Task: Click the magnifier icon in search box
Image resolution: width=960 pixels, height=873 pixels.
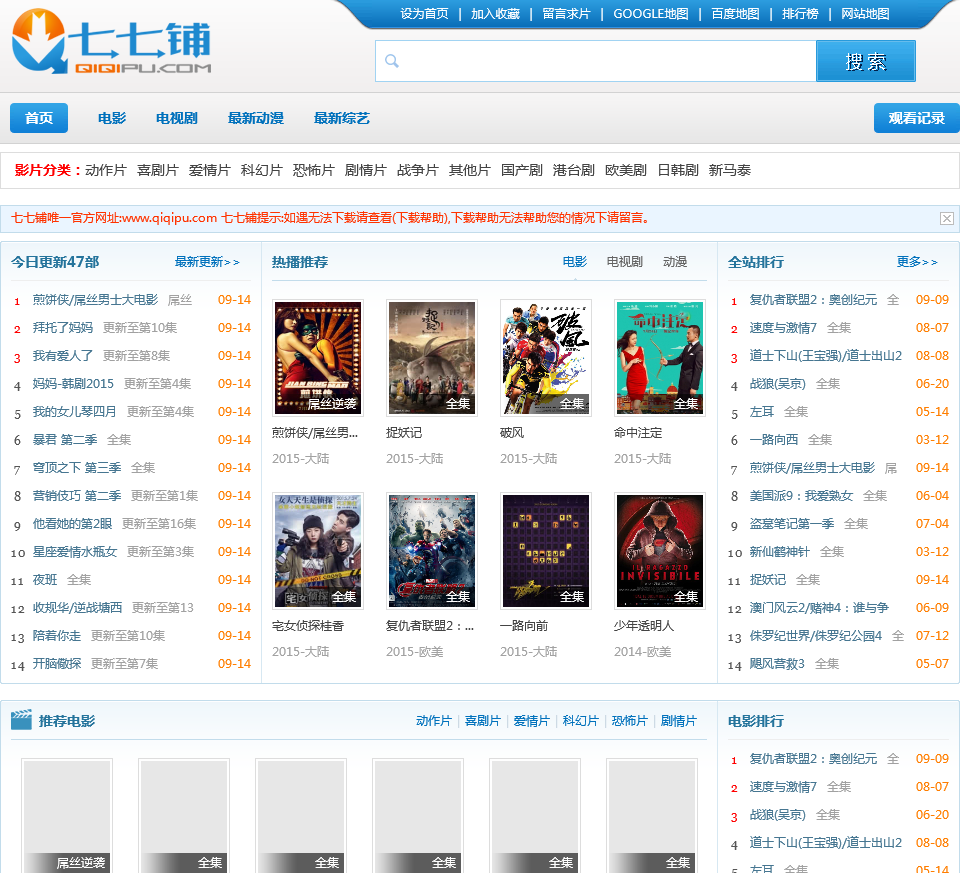Action: 392,61
